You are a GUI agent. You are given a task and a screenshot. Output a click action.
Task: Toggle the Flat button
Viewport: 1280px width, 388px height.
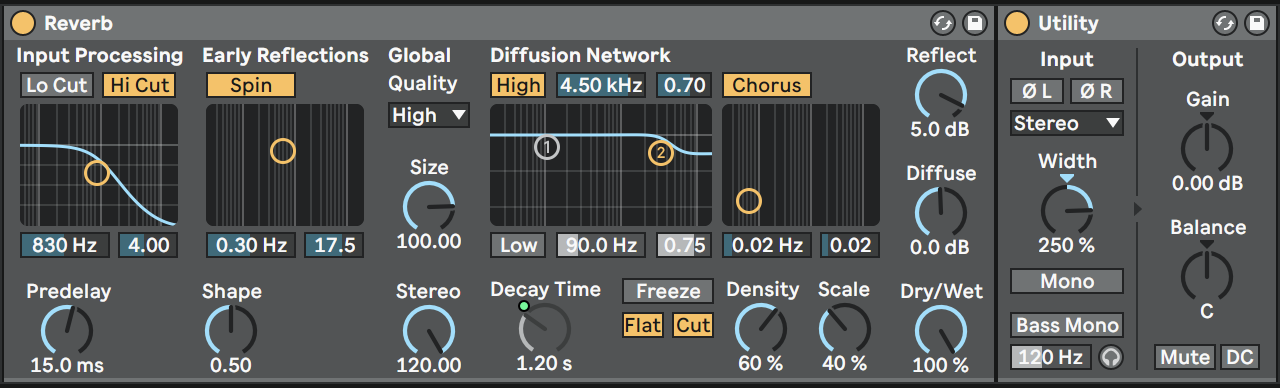coord(643,325)
